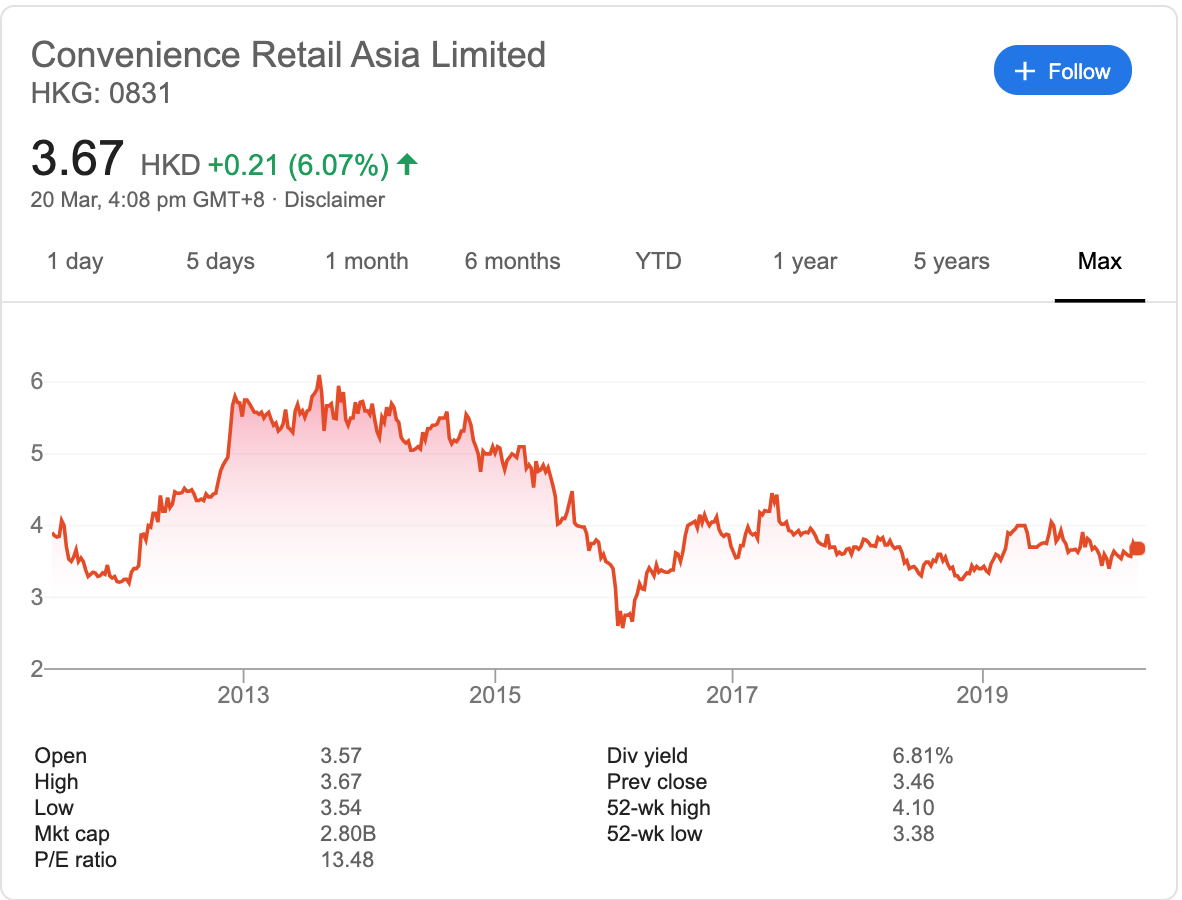Image resolution: width=1182 pixels, height=900 pixels.
Task: Click the ticker HKG: 0831
Action: (x=101, y=93)
